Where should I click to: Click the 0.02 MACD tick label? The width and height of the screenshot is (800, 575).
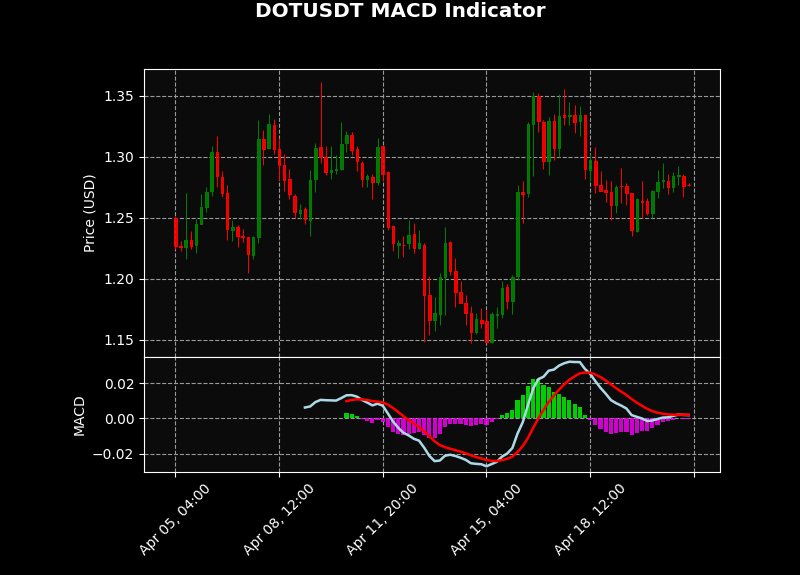point(119,384)
